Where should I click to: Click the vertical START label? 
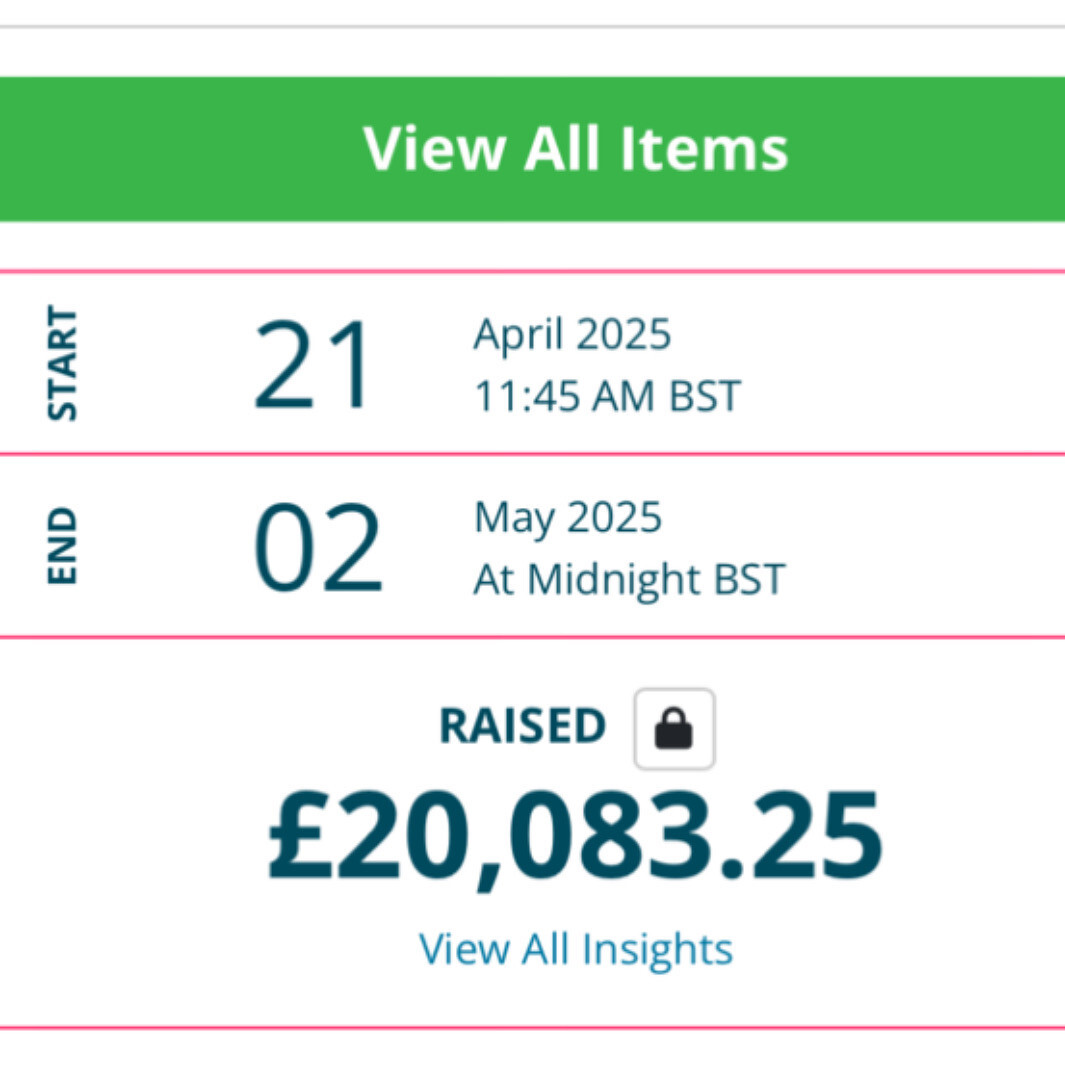[x=63, y=364]
